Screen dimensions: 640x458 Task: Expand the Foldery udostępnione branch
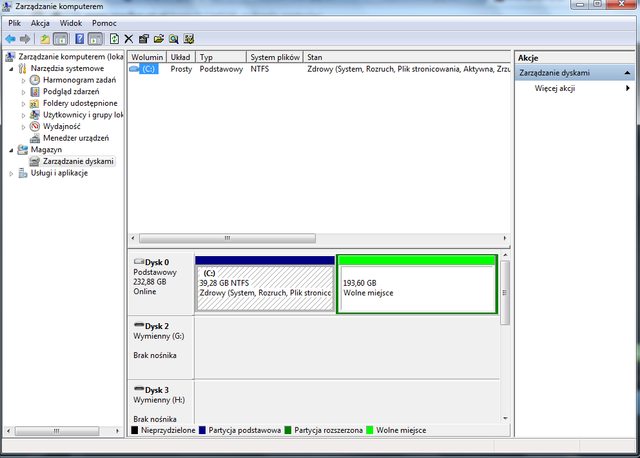click(23, 104)
